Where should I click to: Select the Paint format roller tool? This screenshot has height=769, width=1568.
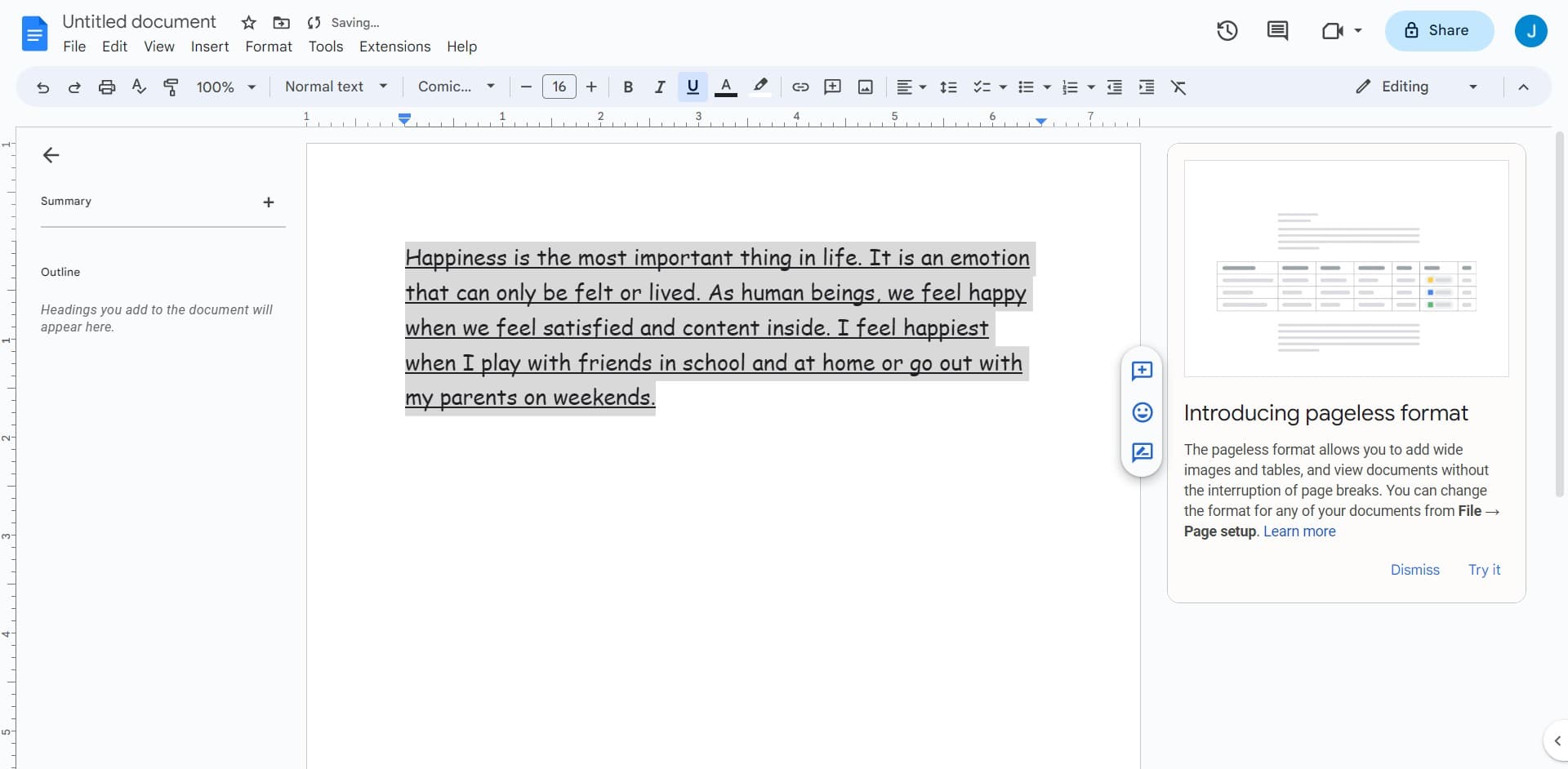pos(171,87)
